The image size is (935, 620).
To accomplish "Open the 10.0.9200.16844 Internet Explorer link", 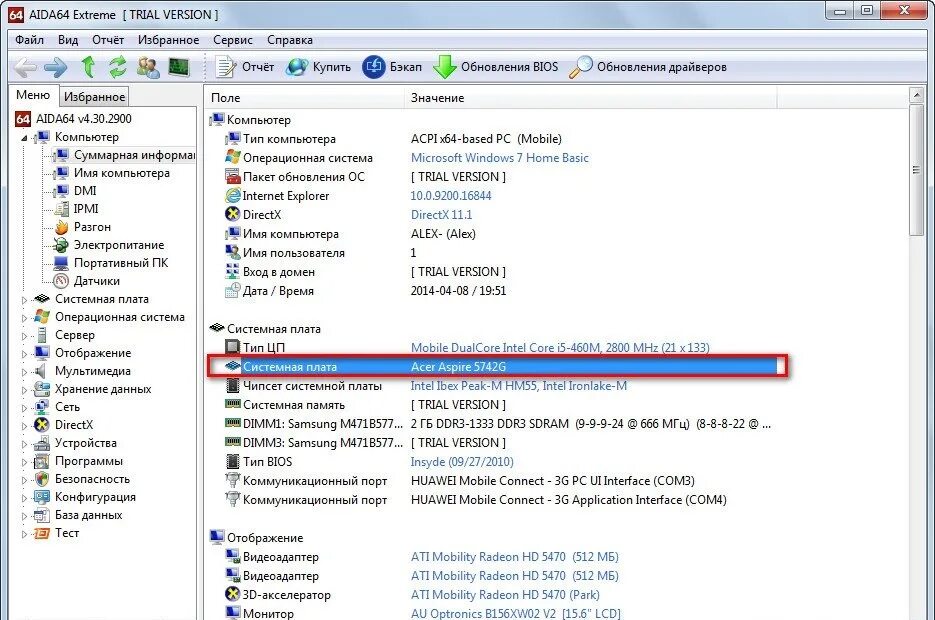I will 451,196.
